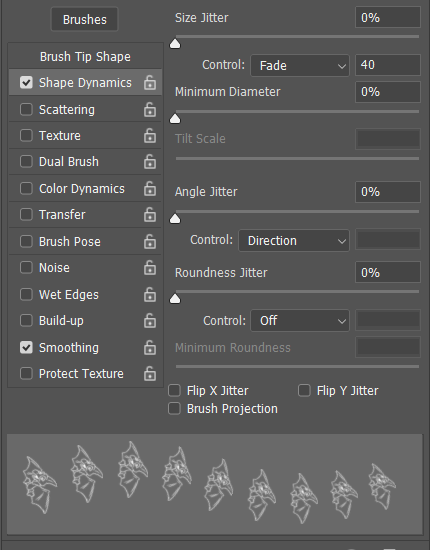Open the Size Jitter Control dropdown showing Fade

(300, 66)
